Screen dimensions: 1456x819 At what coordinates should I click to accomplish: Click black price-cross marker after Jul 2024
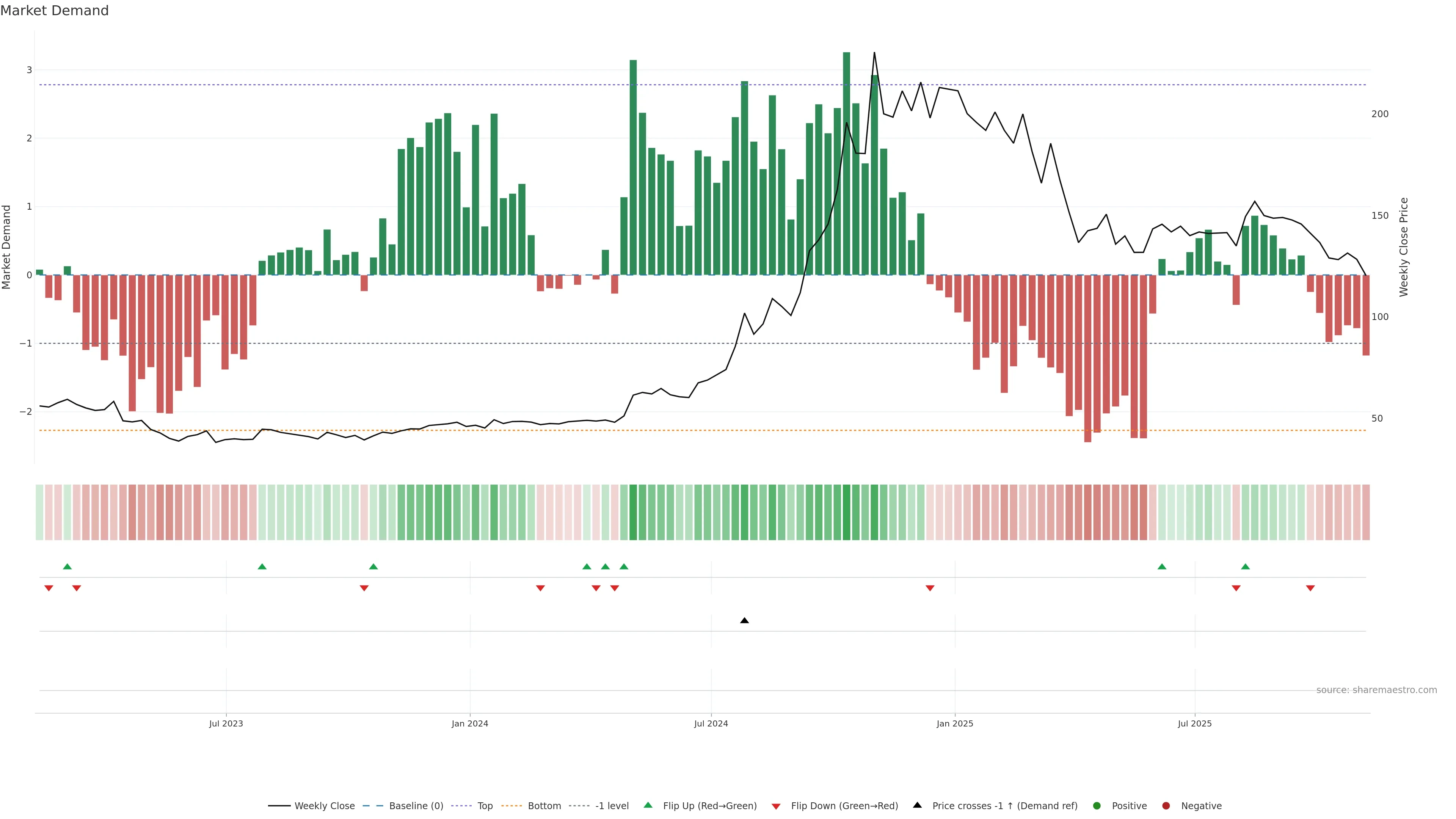click(744, 621)
